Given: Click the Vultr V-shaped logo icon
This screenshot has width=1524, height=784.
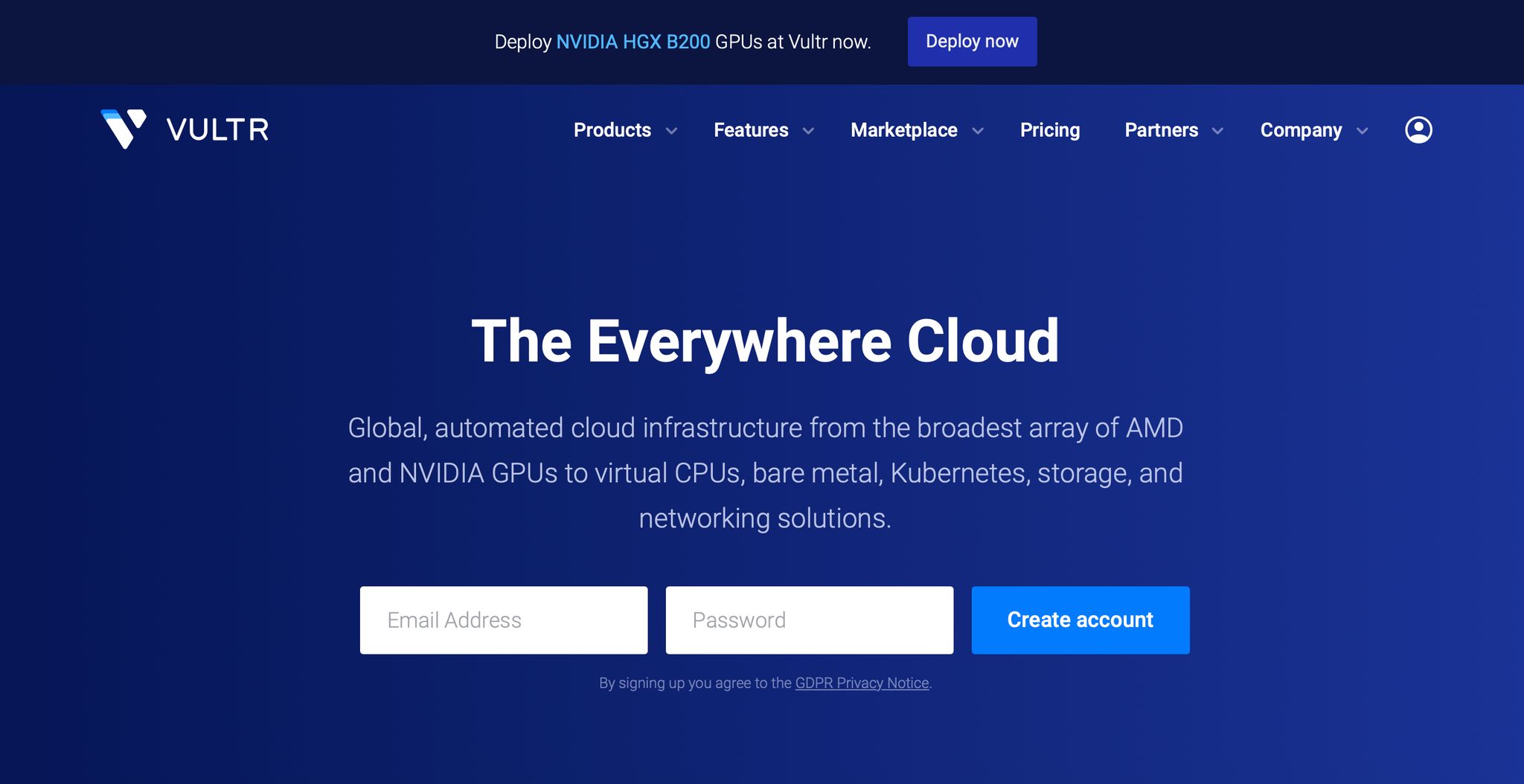Looking at the screenshot, I should point(123,129).
